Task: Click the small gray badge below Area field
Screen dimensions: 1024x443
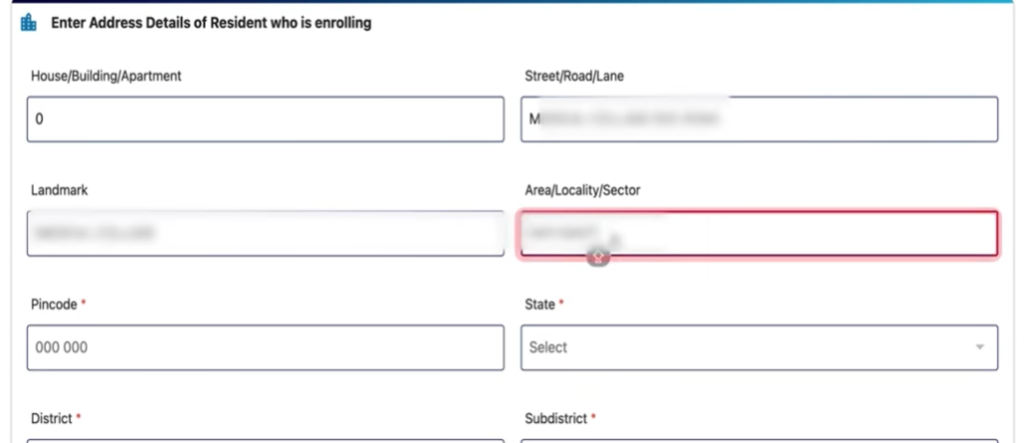Action: 599,258
